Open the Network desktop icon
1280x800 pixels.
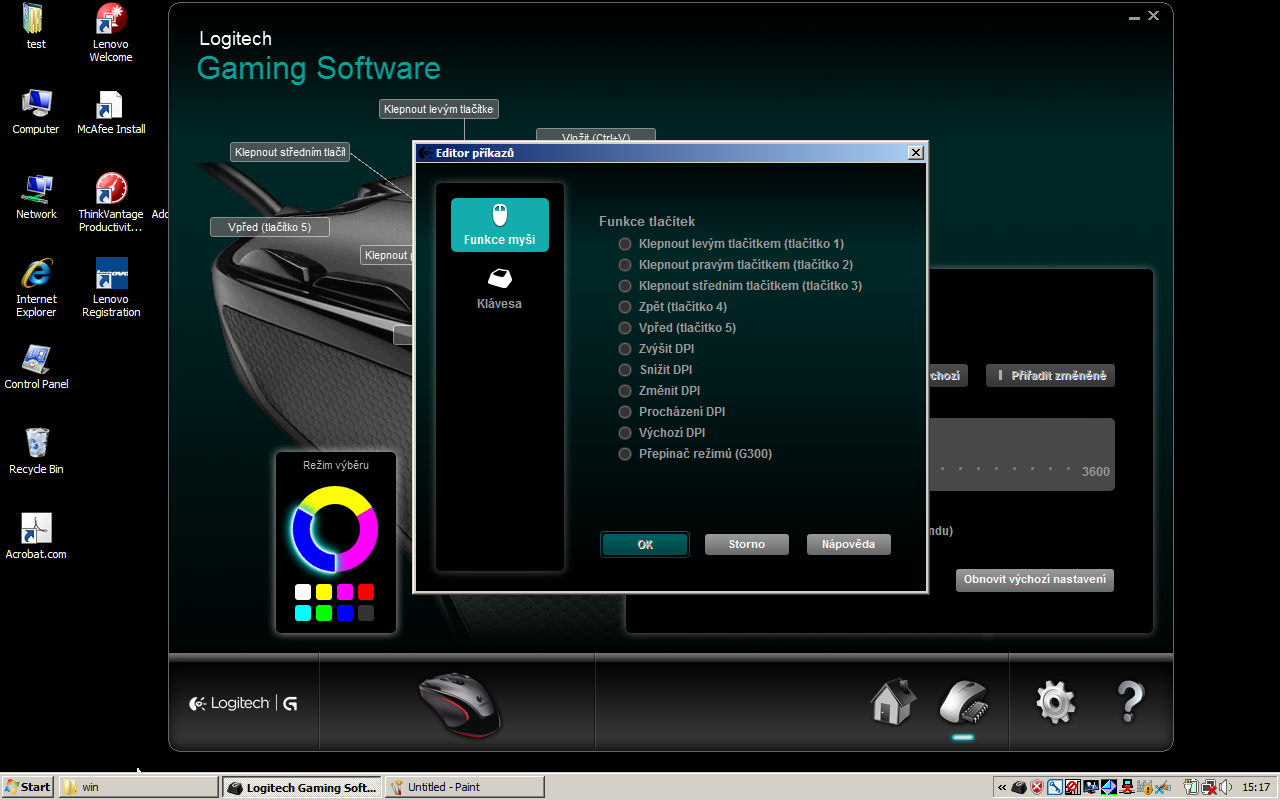pos(36,197)
